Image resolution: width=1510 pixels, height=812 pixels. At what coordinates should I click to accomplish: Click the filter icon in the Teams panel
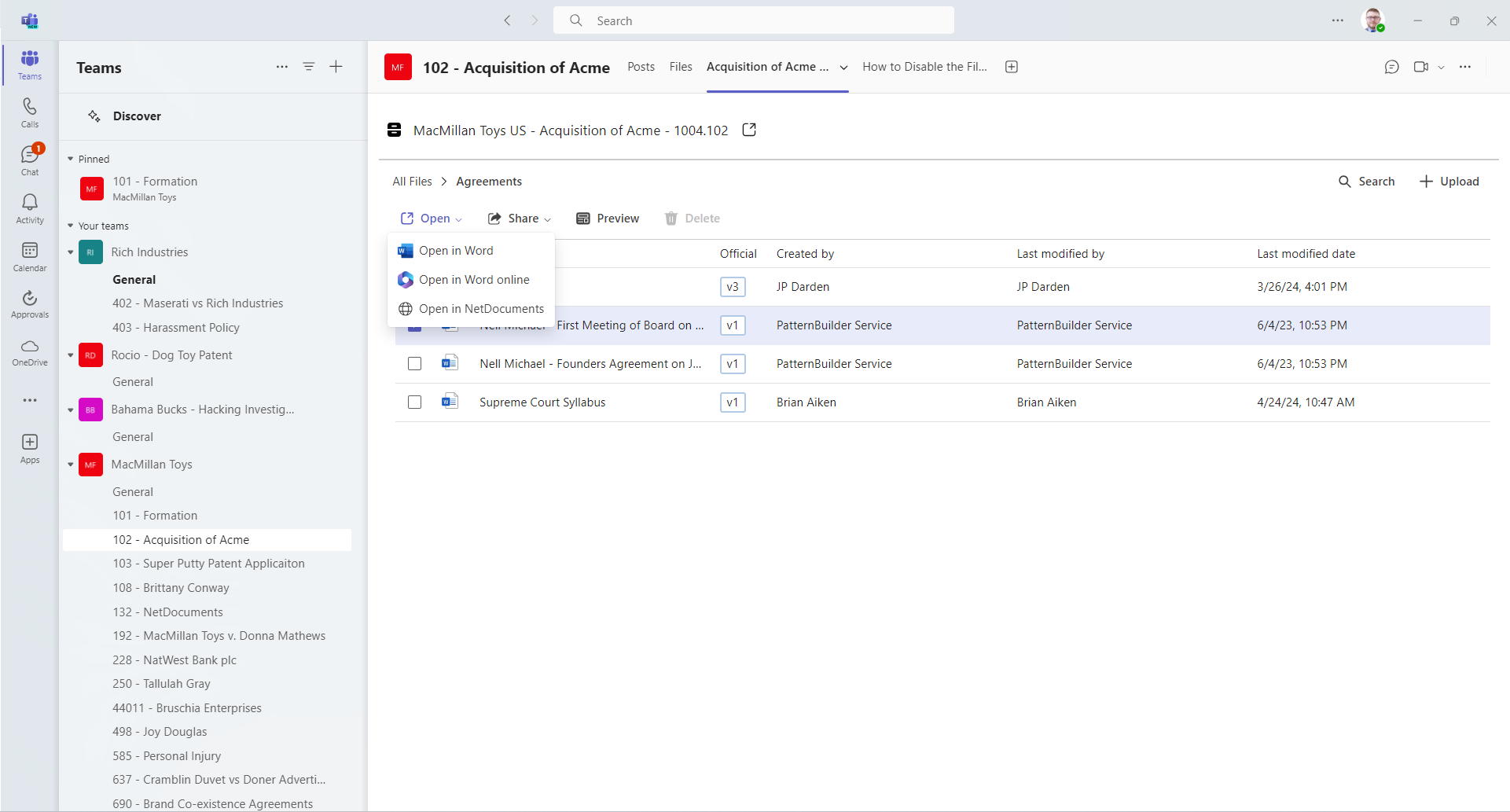pyautogui.click(x=309, y=67)
